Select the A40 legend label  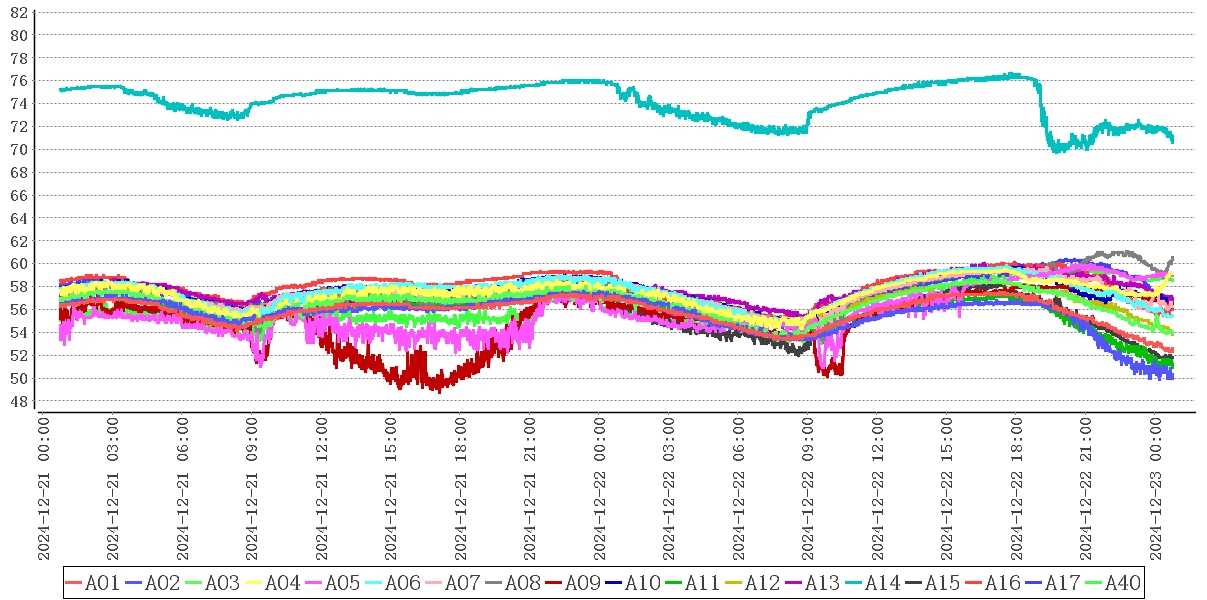[x=1121, y=583]
